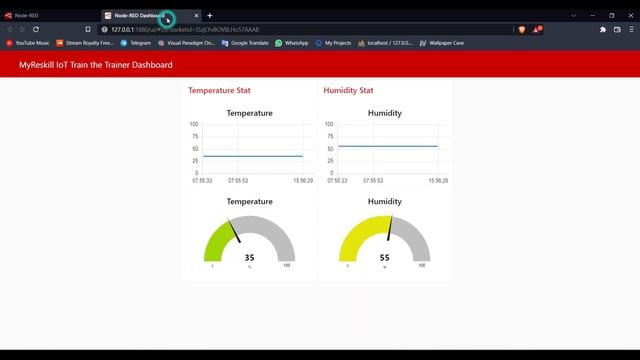Click the Humidity Stat group heading

point(348,91)
